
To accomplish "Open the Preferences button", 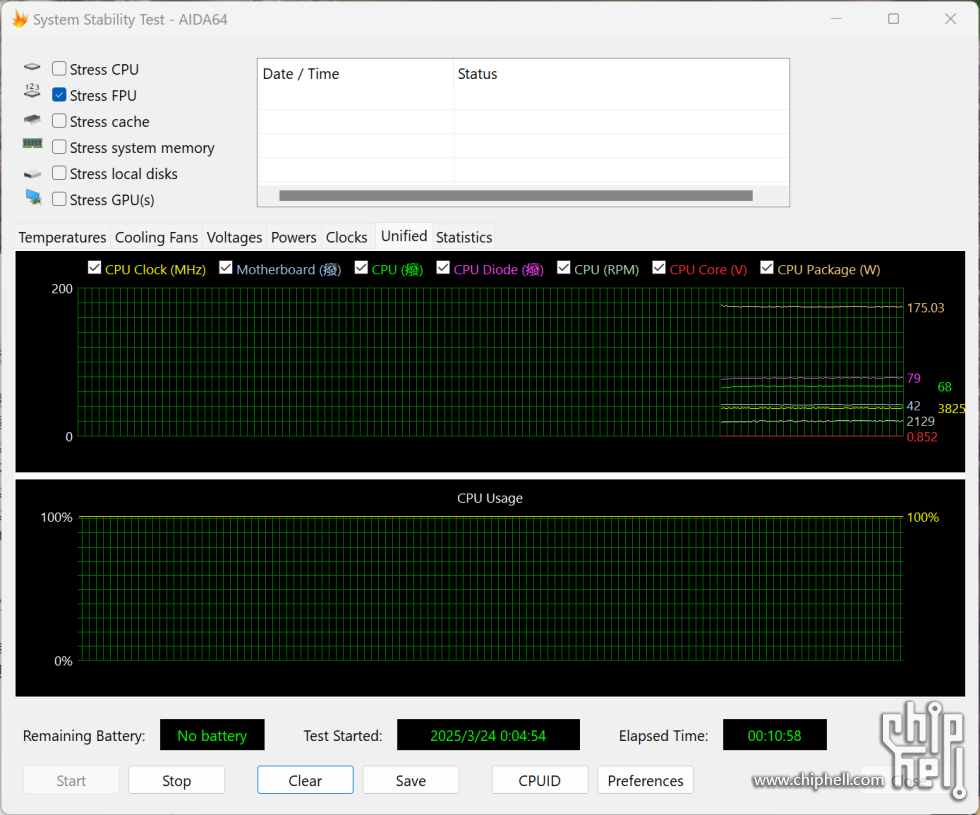I will click(x=646, y=781).
